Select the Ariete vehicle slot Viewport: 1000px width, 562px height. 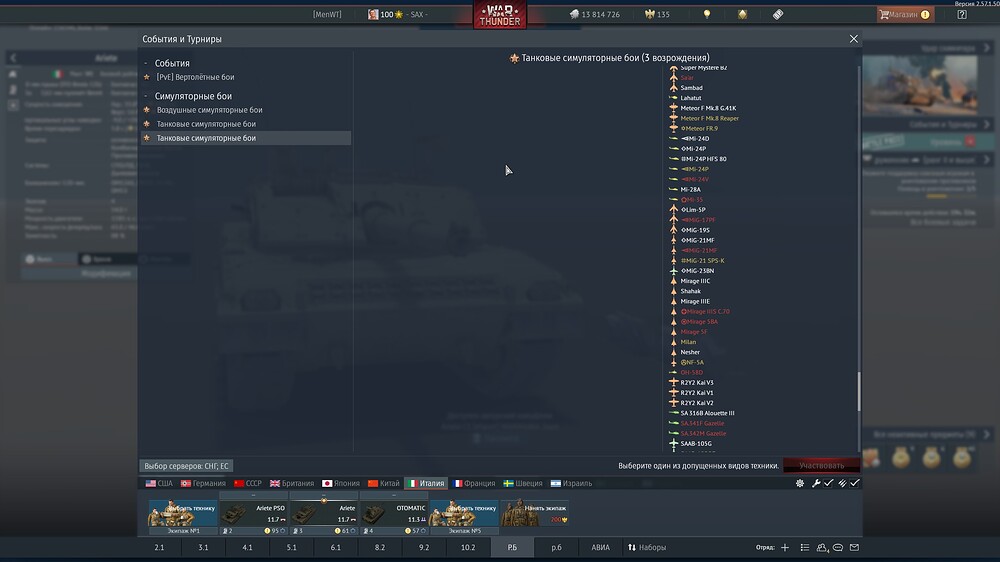pyautogui.click(x=323, y=514)
